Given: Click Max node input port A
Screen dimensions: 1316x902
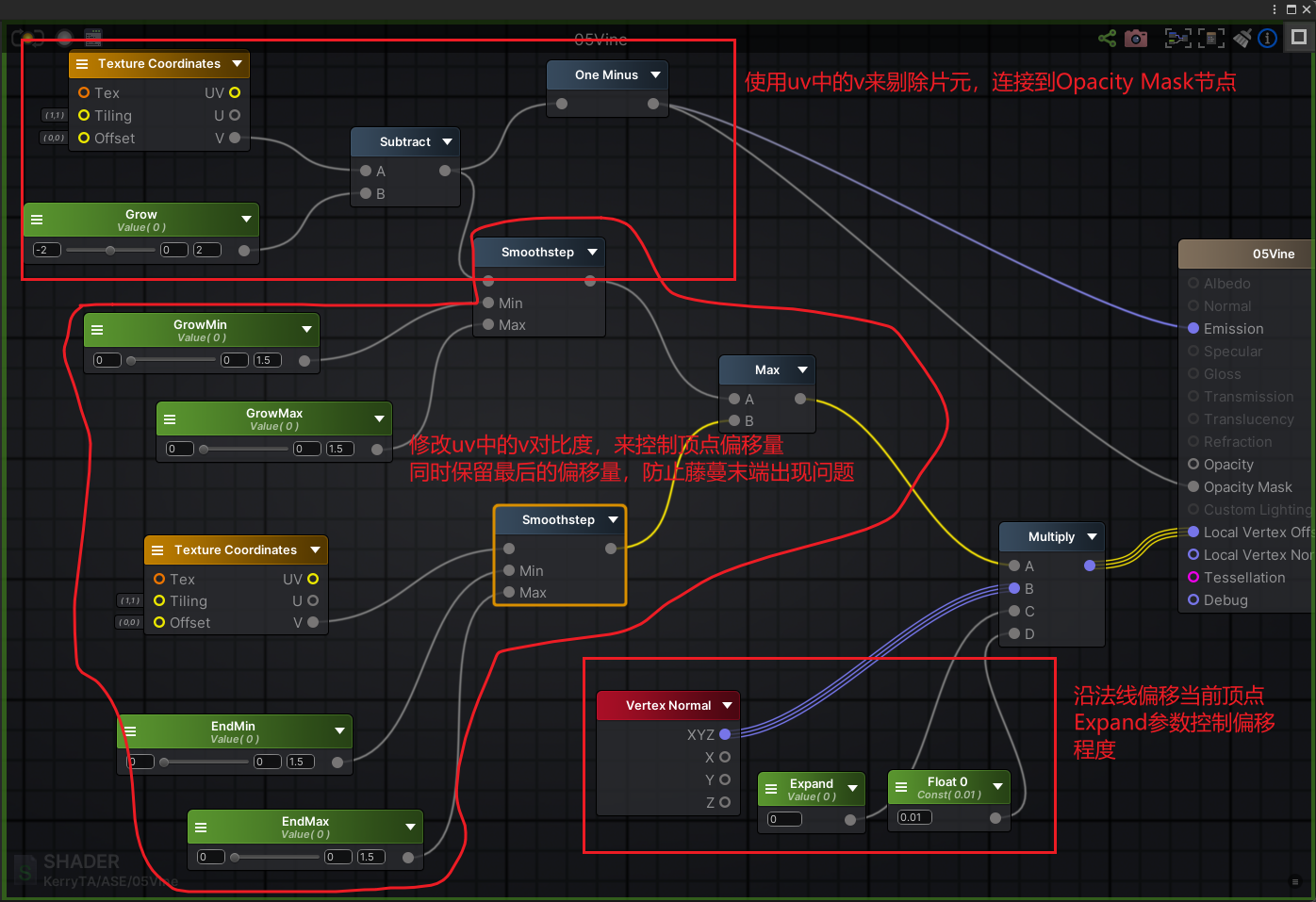Looking at the screenshot, I should pyautogui.click(x=734, y=399).
